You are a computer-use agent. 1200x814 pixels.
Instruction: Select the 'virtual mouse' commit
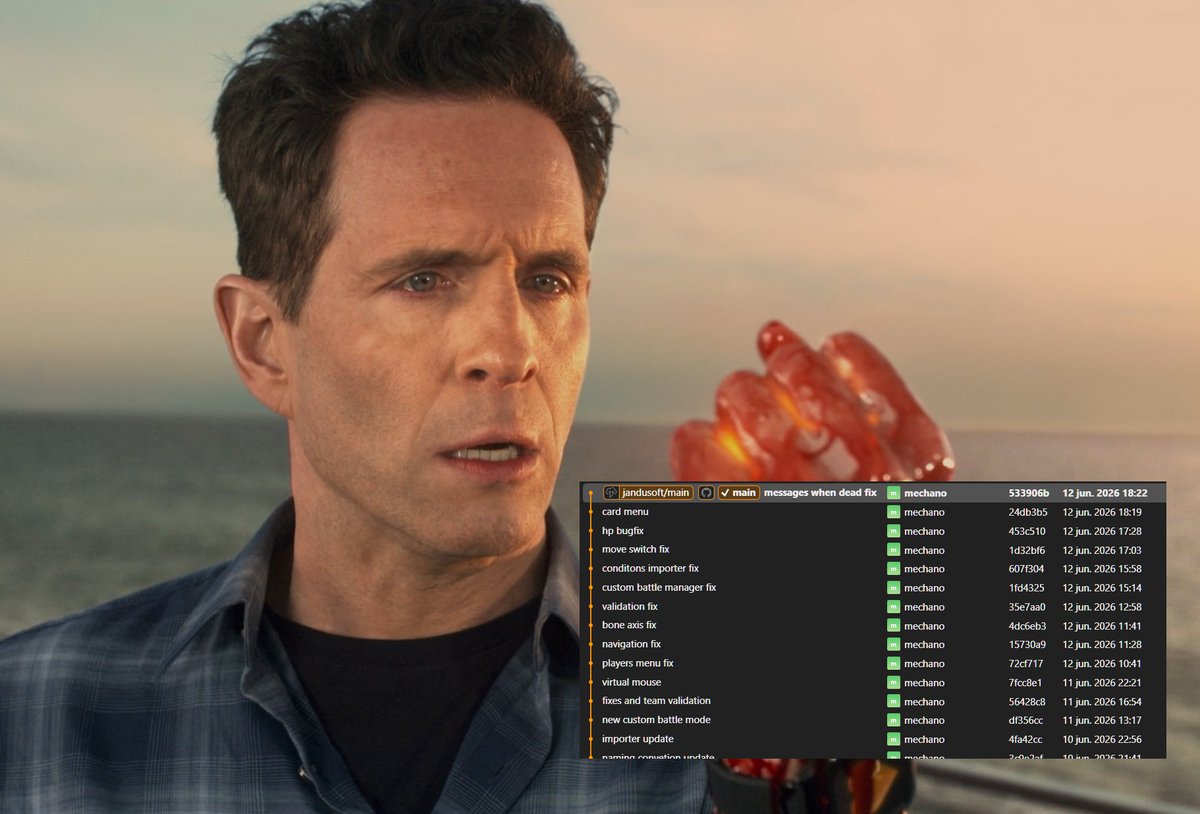pyautogui.click(x=631, y=683)
